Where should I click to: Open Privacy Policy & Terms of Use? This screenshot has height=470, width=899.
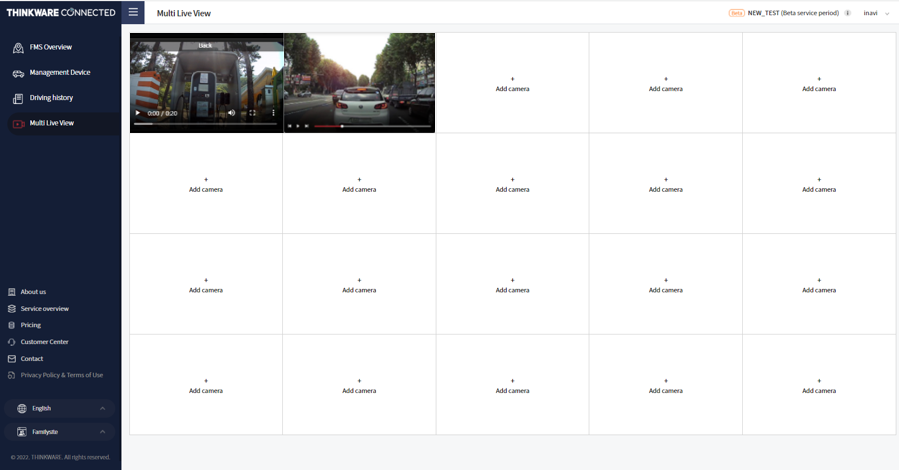pos(61,375)
